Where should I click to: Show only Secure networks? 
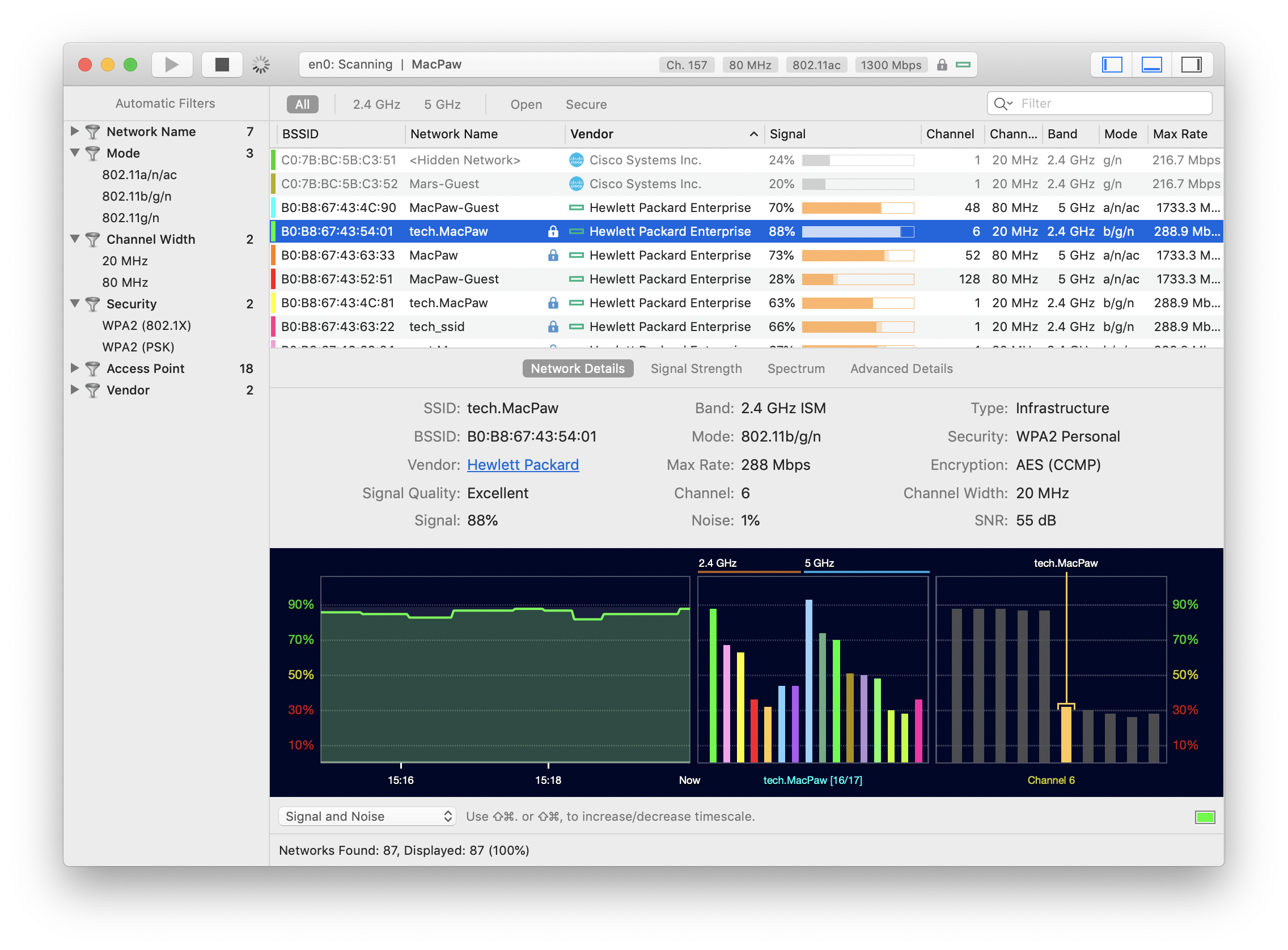tap(586, 104)
